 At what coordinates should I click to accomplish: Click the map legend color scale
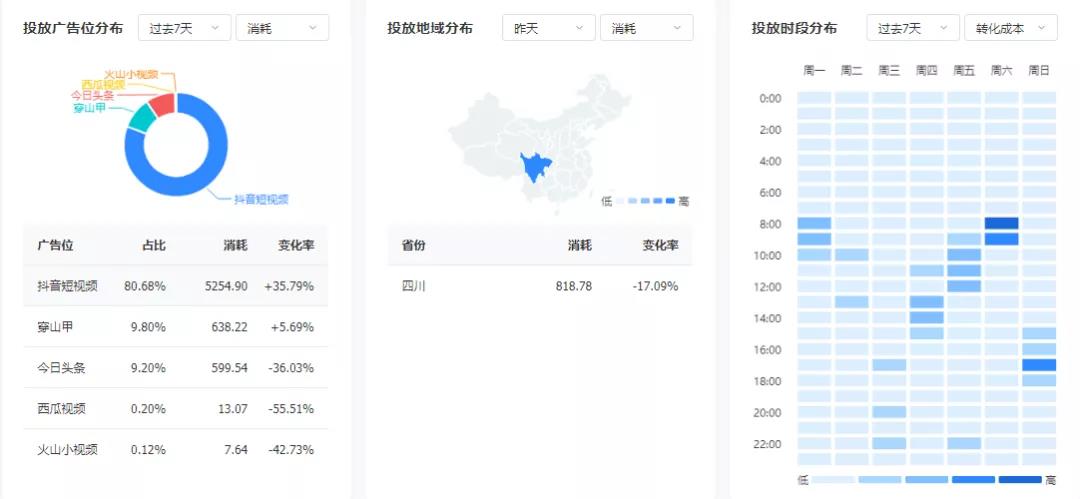tap(645, 201)
